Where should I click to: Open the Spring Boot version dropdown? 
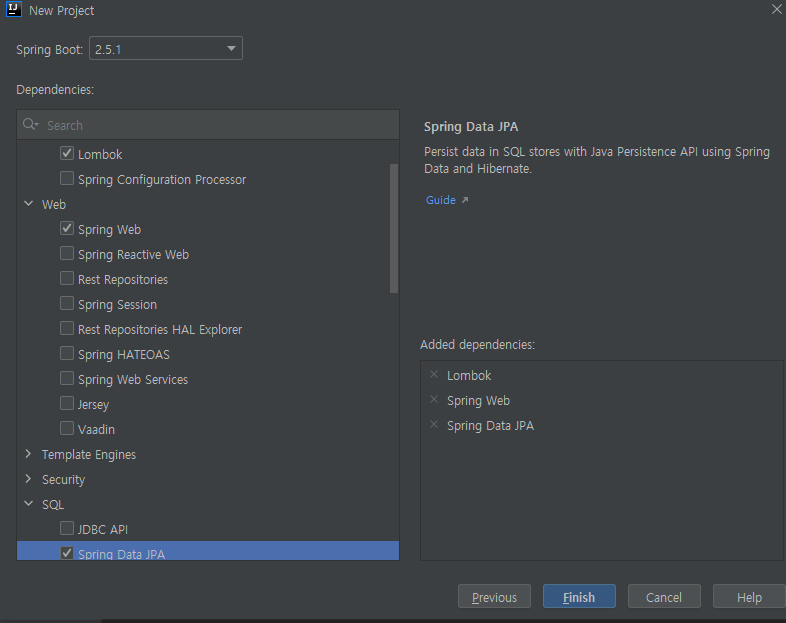(166, 48)
